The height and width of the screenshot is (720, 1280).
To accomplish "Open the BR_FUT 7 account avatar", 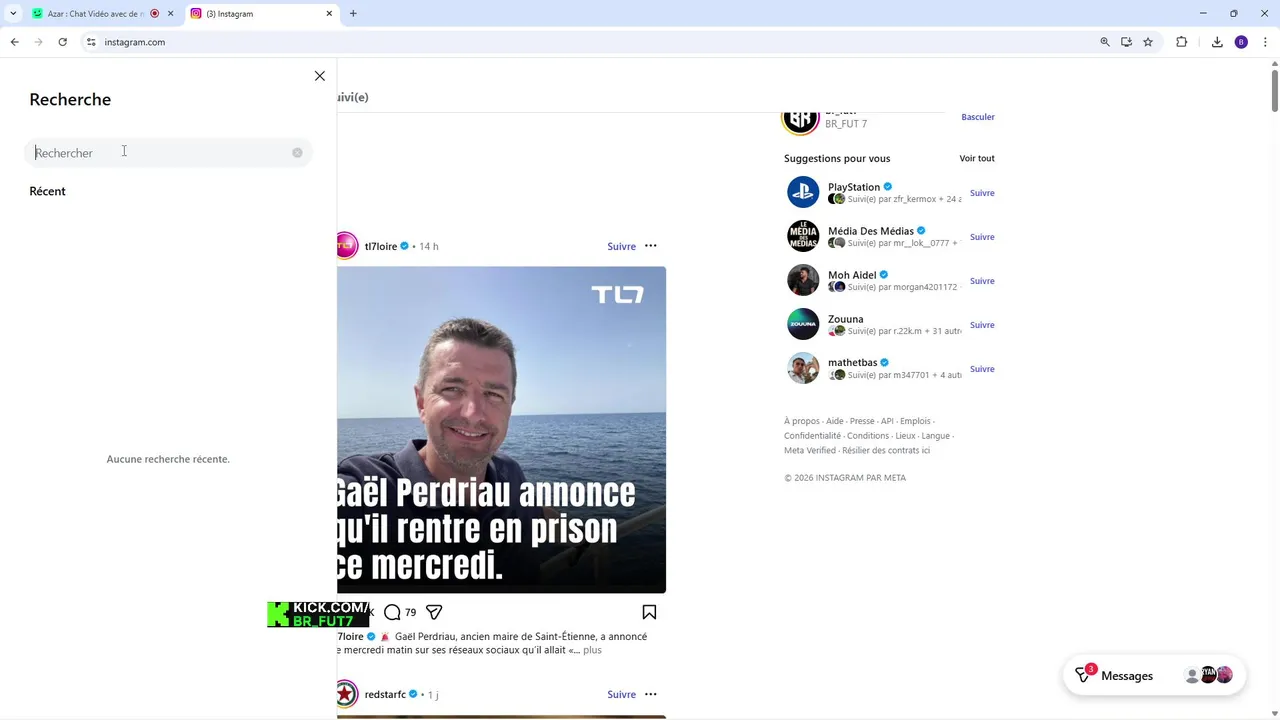I will tap(800, 120).
